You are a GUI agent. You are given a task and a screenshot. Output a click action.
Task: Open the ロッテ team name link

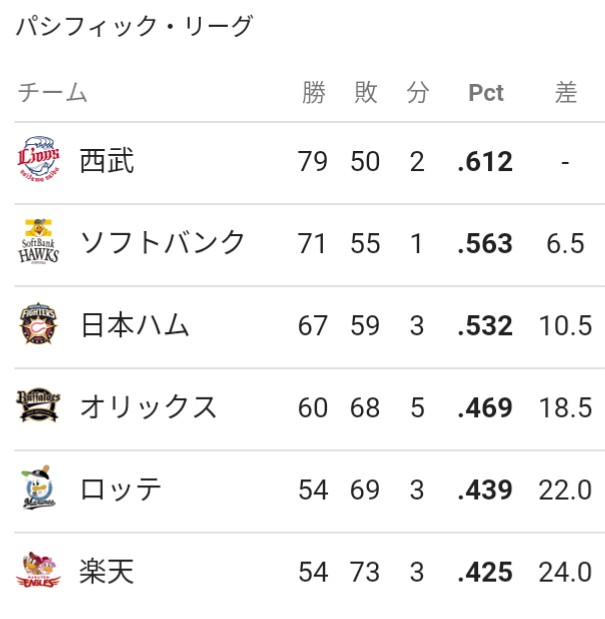coord(120,489)
